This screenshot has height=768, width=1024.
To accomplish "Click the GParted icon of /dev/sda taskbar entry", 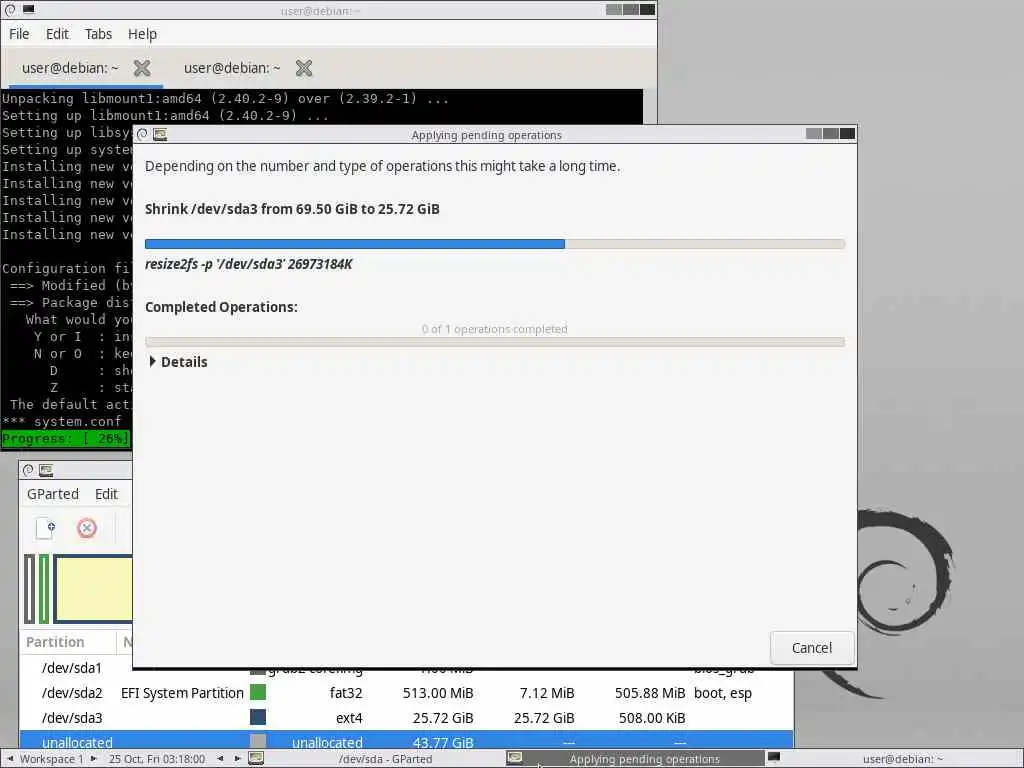I will [256, 758].
